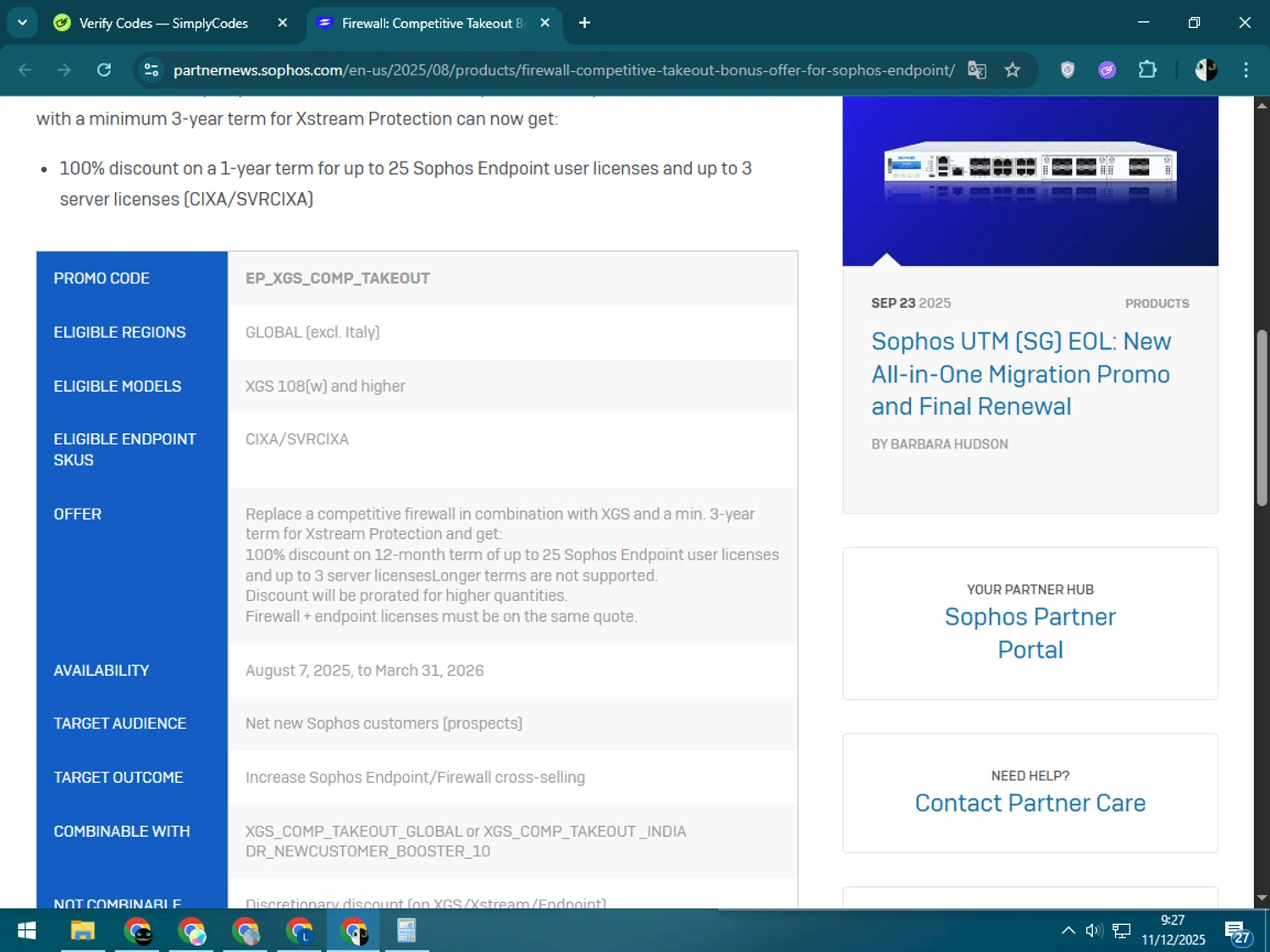
Task: Click the DR_NEWCUSTOMER_BOOSTER_10 text
Action: [367, 851]
